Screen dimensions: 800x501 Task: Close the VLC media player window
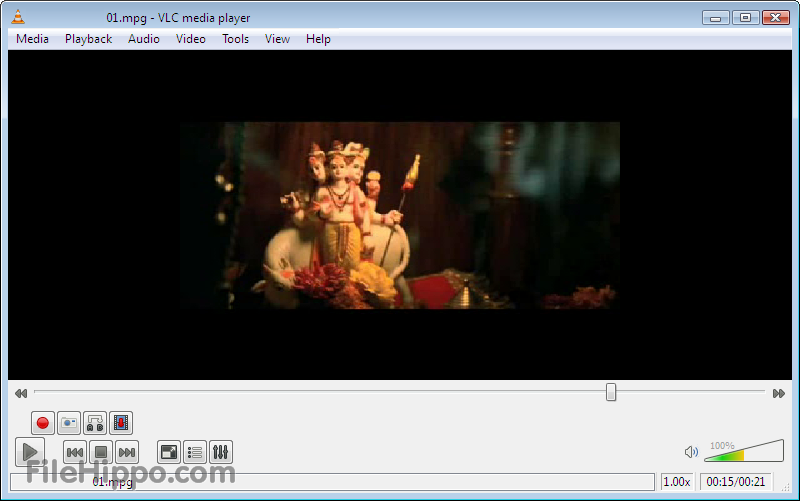coord(776,18)
